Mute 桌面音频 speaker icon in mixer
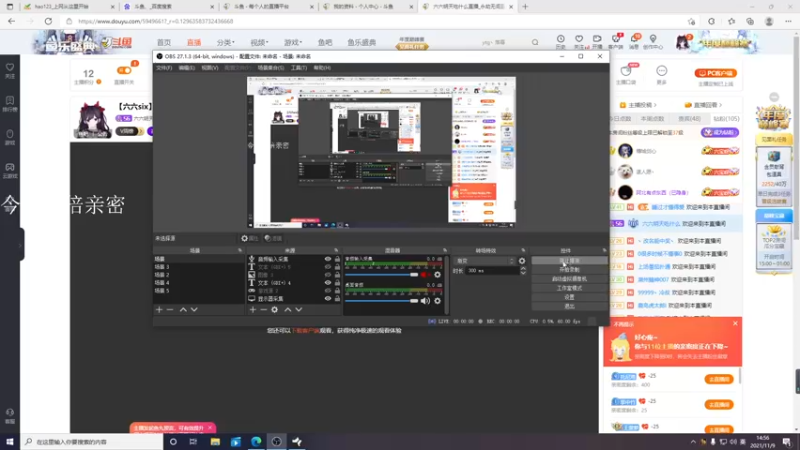The width and height of the screenshot is (800, 450). pos(424,301)
